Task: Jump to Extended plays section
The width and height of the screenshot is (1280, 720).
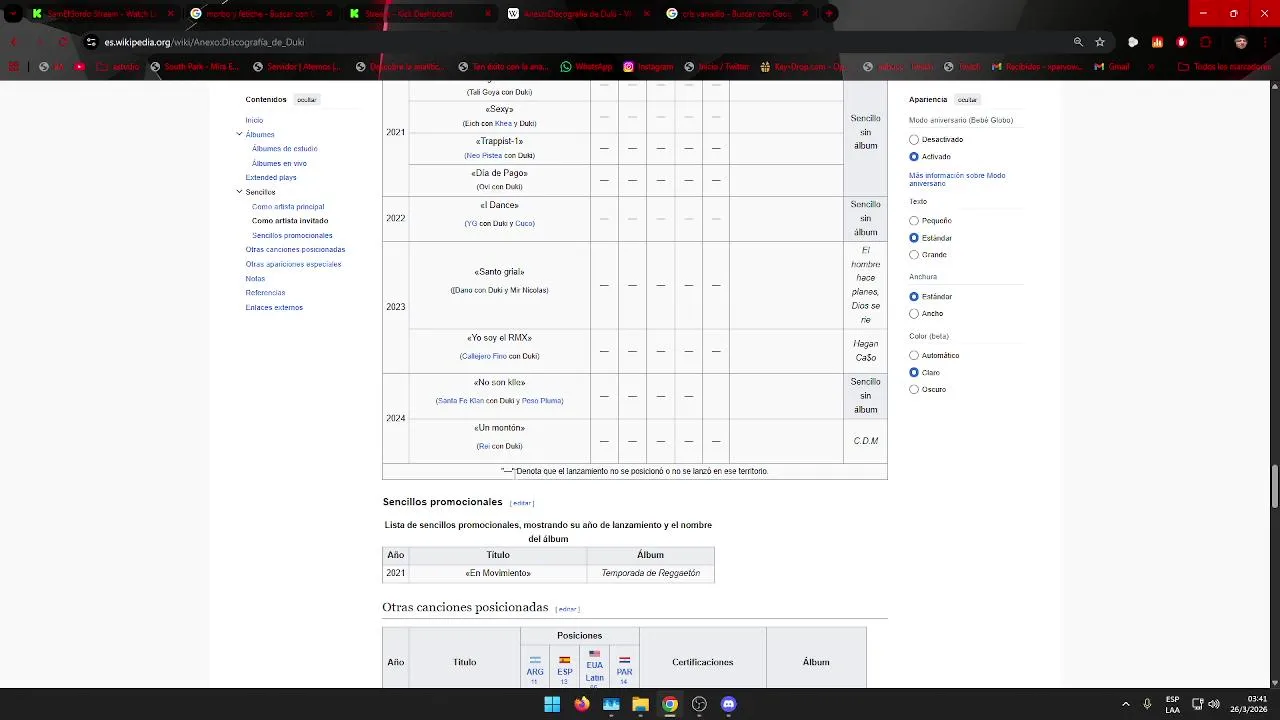Action: coord(271,178)
